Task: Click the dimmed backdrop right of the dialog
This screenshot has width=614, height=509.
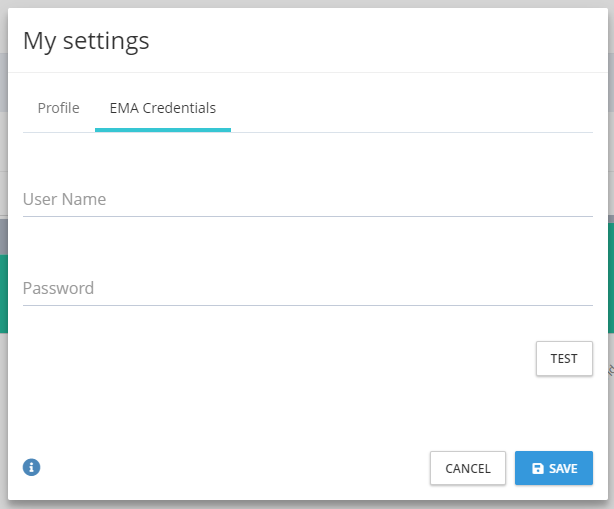Action: (610, 150)
